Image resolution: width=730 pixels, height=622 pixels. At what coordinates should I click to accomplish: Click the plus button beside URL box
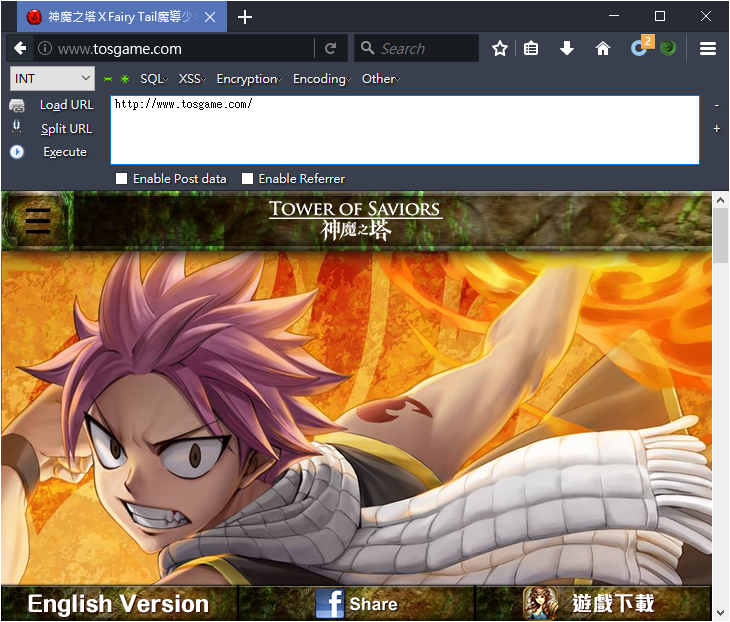[x=717, y=128]
